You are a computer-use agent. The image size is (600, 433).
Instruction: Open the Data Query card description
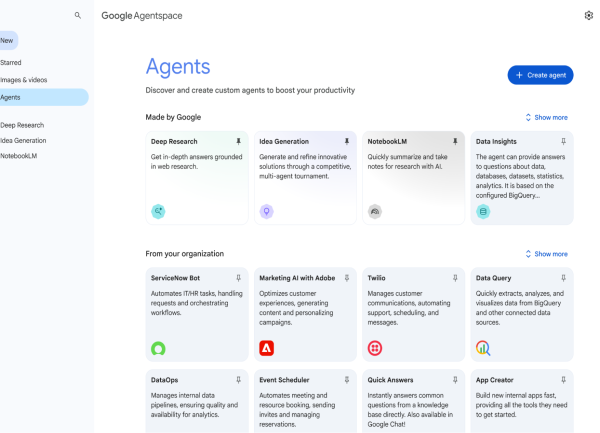519,308
